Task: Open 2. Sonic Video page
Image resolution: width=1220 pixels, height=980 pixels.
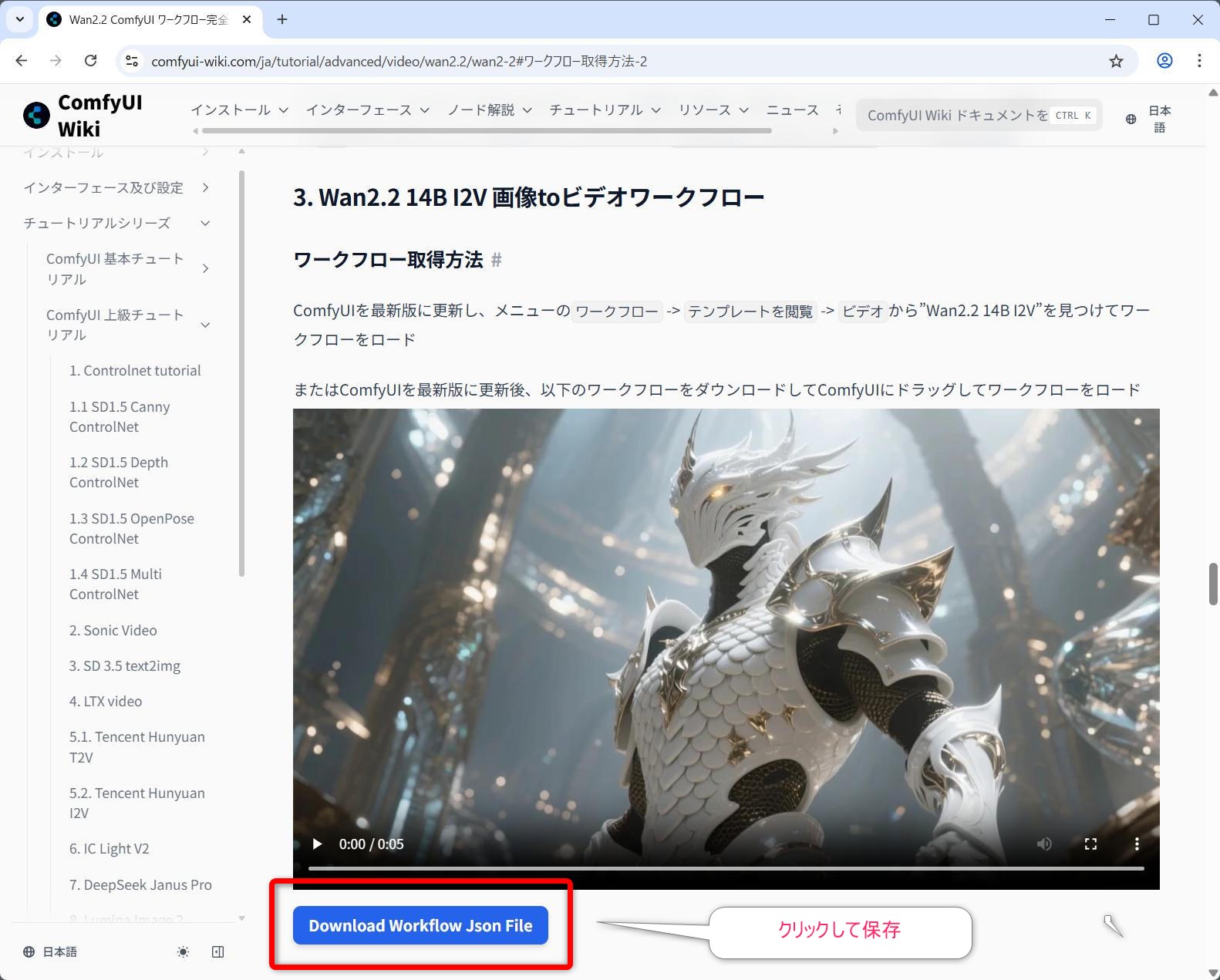Action: click(x=113, y=631)
